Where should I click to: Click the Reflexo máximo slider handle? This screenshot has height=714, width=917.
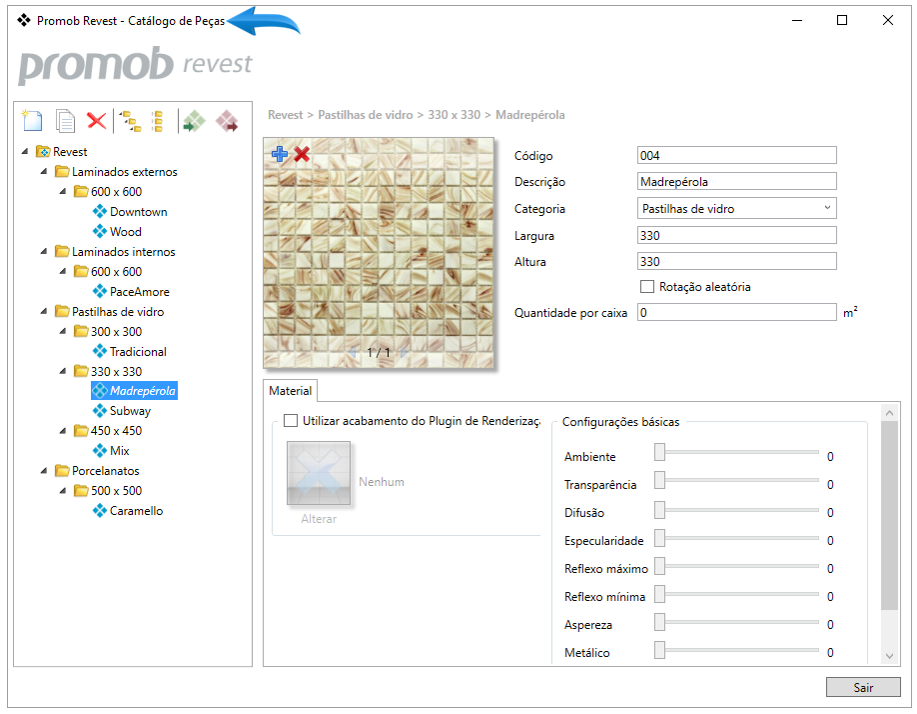(x=659, y=565)
